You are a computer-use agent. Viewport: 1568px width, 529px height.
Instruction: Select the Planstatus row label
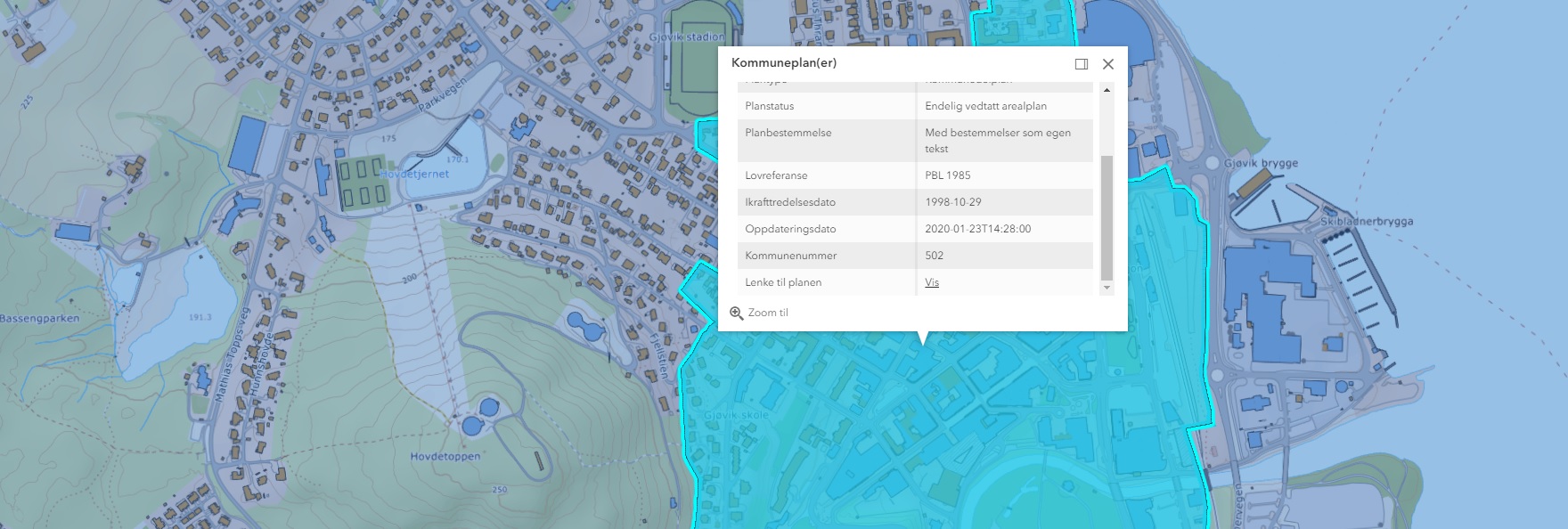pos(770,106)
